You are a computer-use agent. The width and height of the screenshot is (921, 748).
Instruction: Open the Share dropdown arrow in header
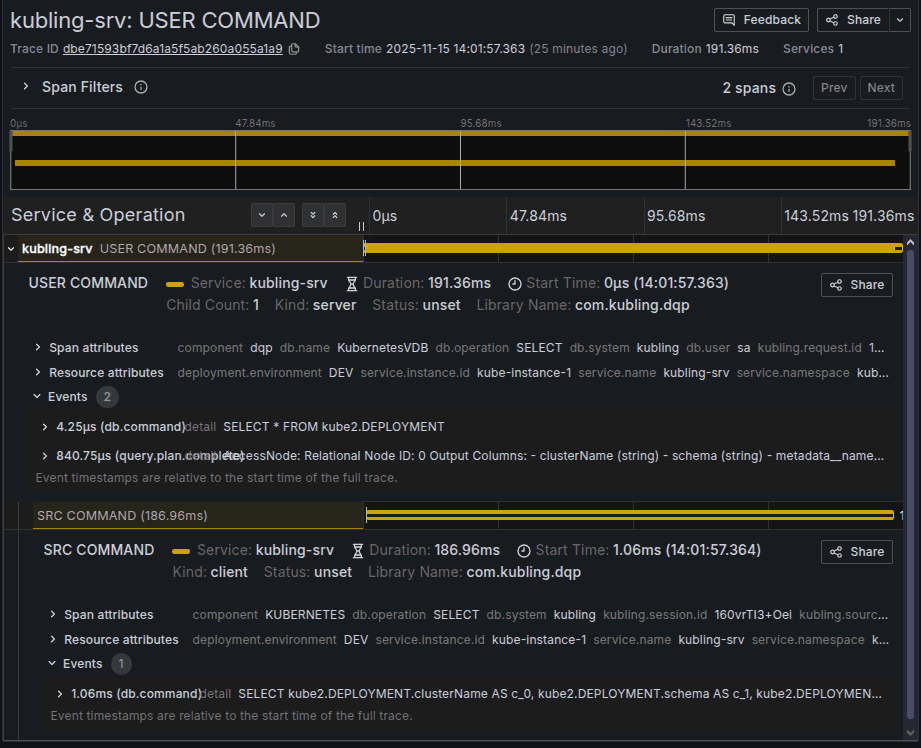tap(900, 20)
